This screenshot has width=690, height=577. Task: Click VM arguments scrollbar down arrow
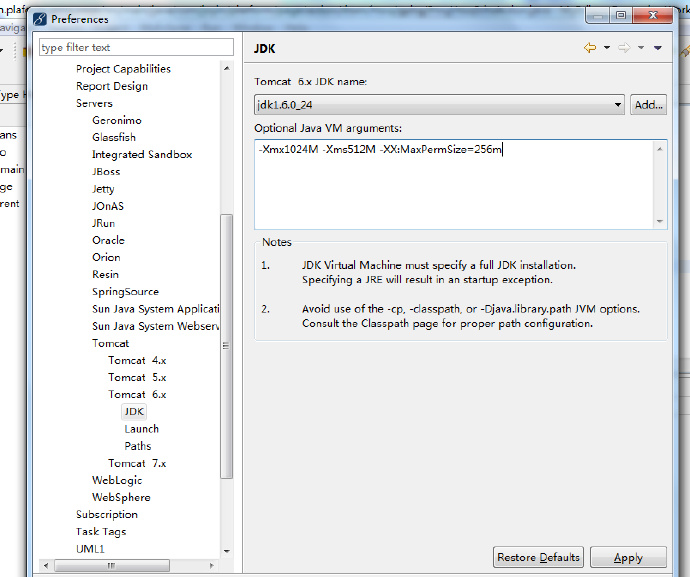click(660, 221)
